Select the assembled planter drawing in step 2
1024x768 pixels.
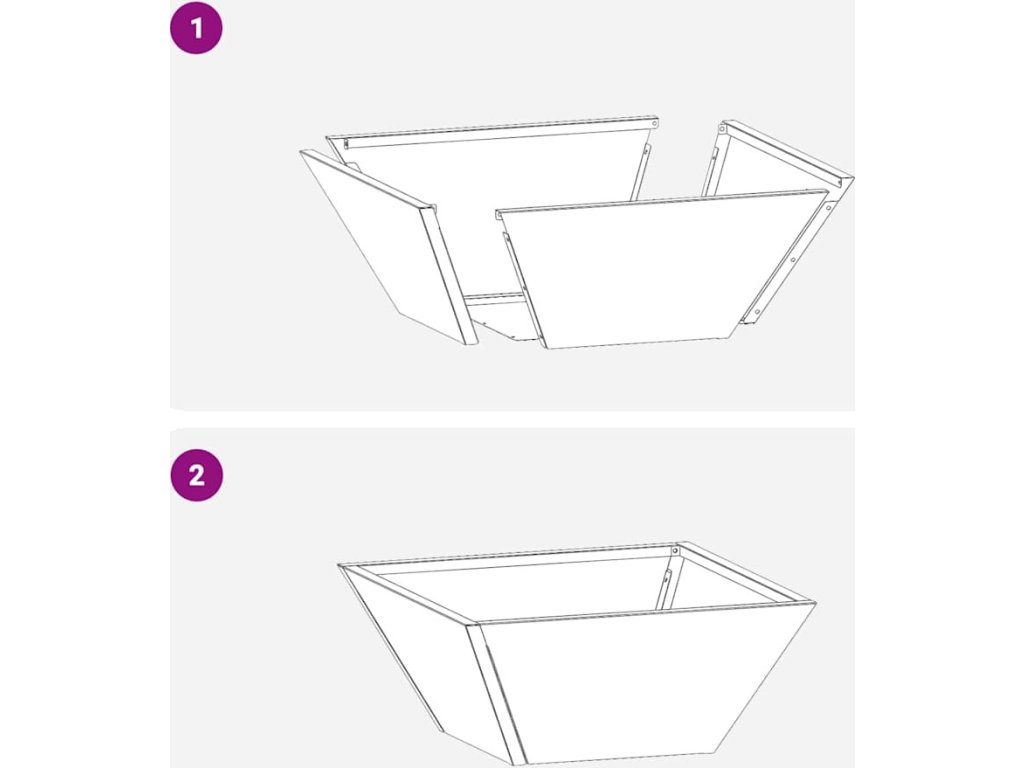click(x=577, y=653)
